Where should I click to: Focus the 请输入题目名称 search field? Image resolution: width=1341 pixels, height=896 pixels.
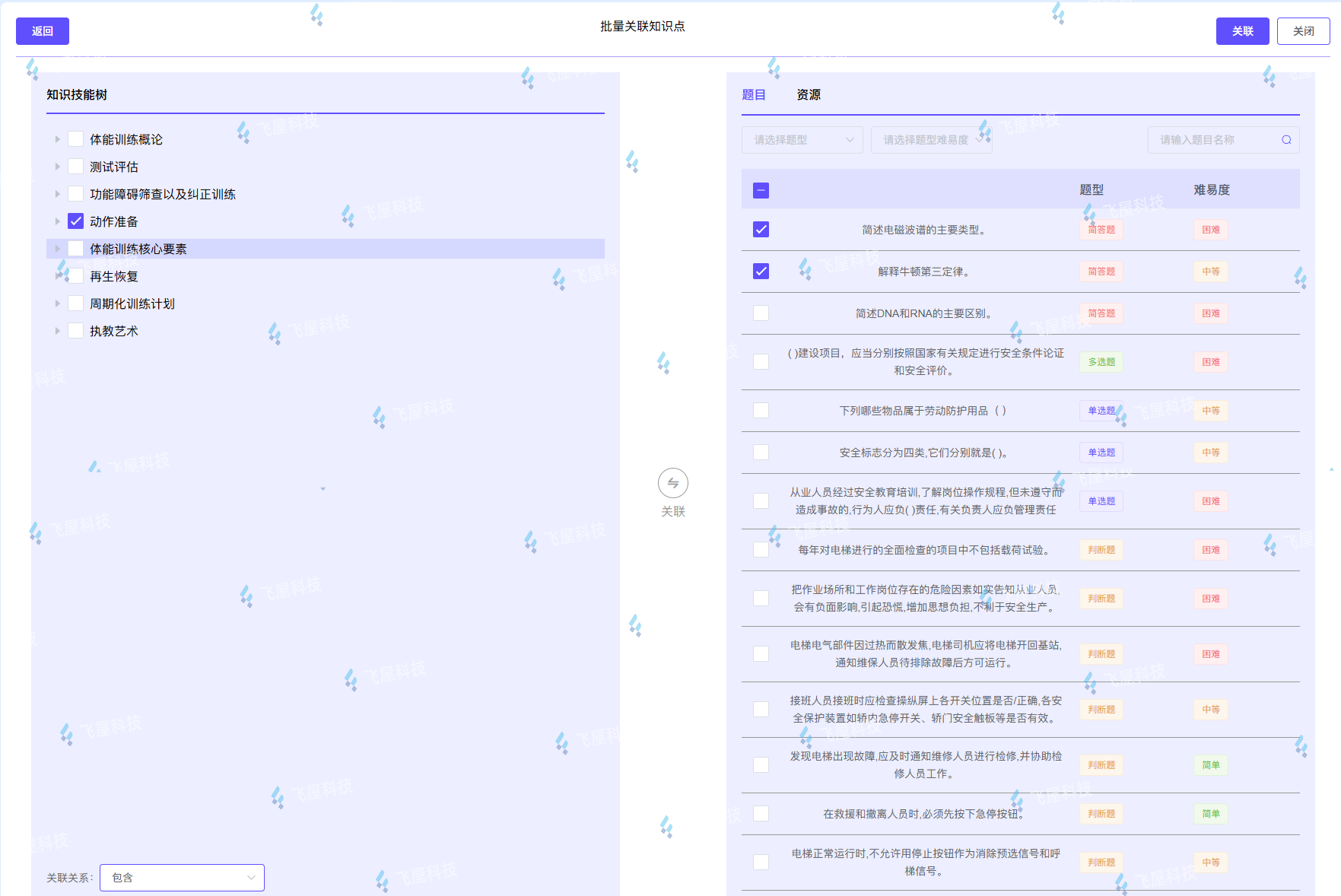[x=1214, y=140]
